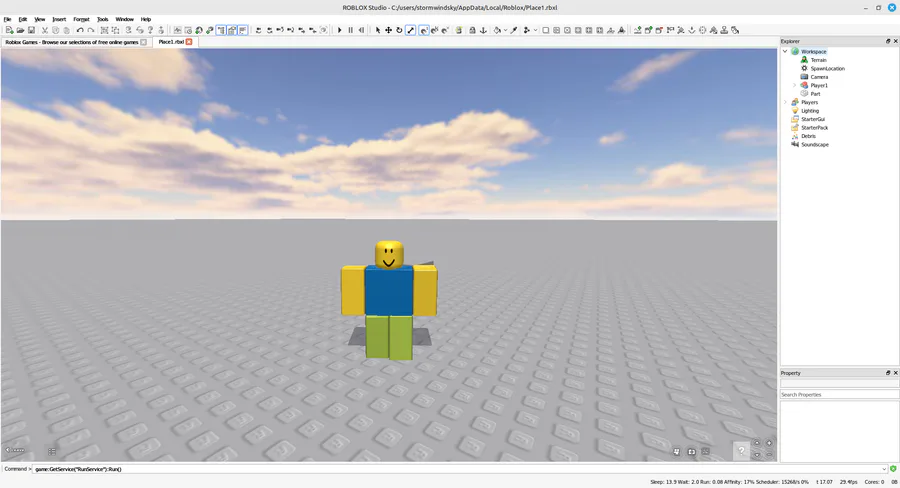The width and height of the screenshot is (900, 488).
Task: Lock parts with the padlock icon
Action: (x=472, y=30)
